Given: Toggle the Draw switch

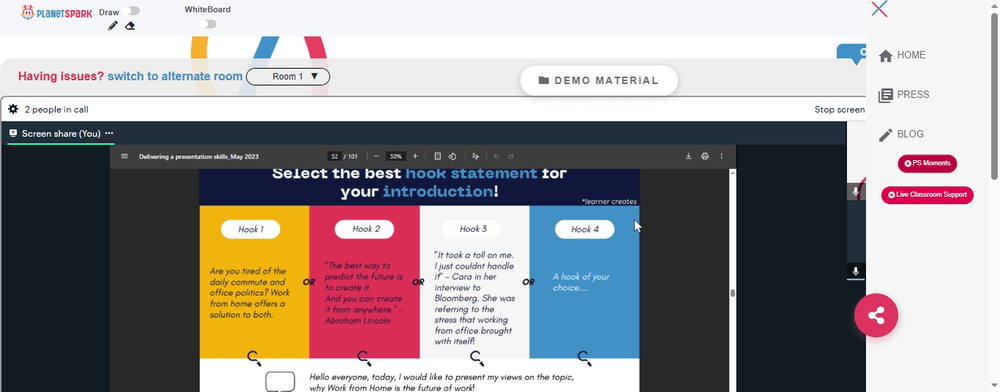Looking at the screenshot, I should click(132, 11).
